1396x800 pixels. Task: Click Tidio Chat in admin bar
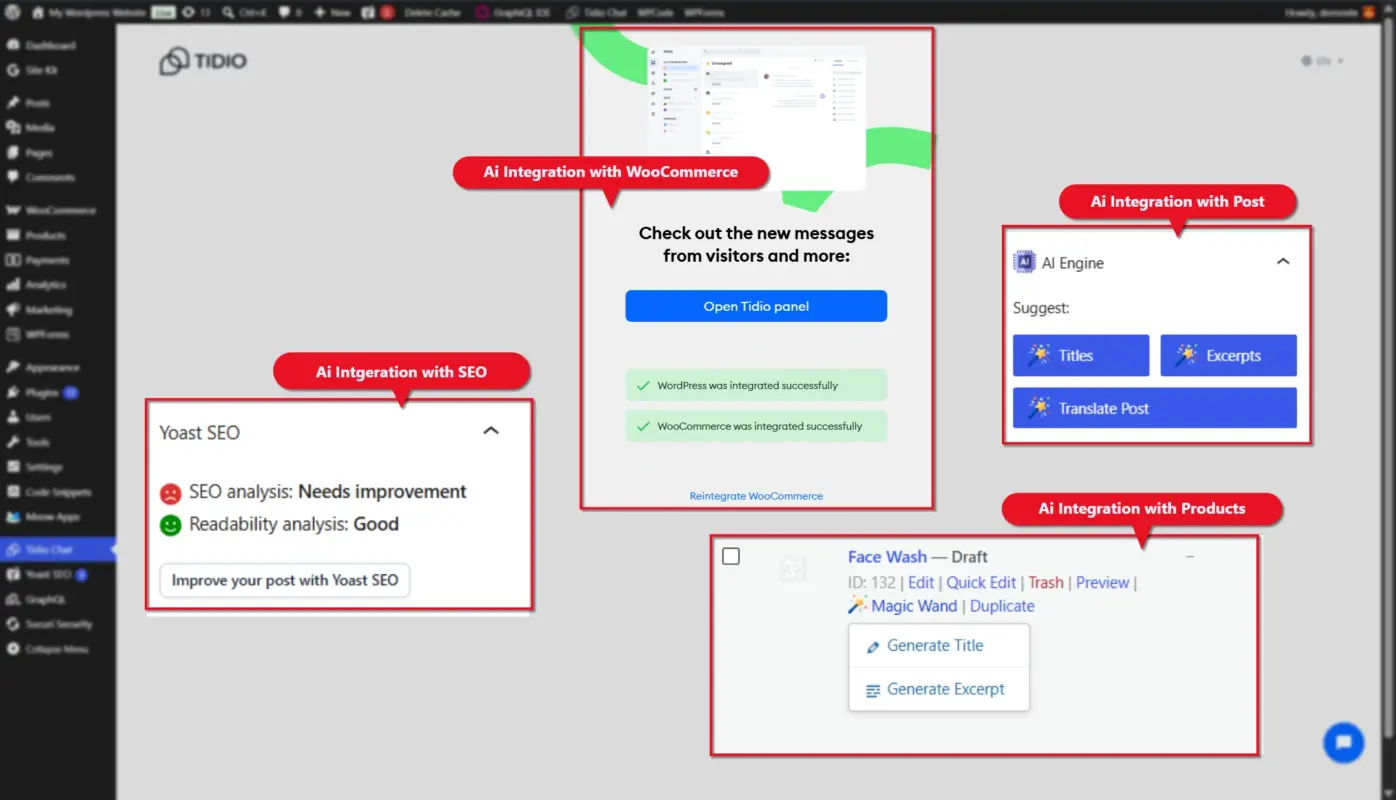pos(596,13)
